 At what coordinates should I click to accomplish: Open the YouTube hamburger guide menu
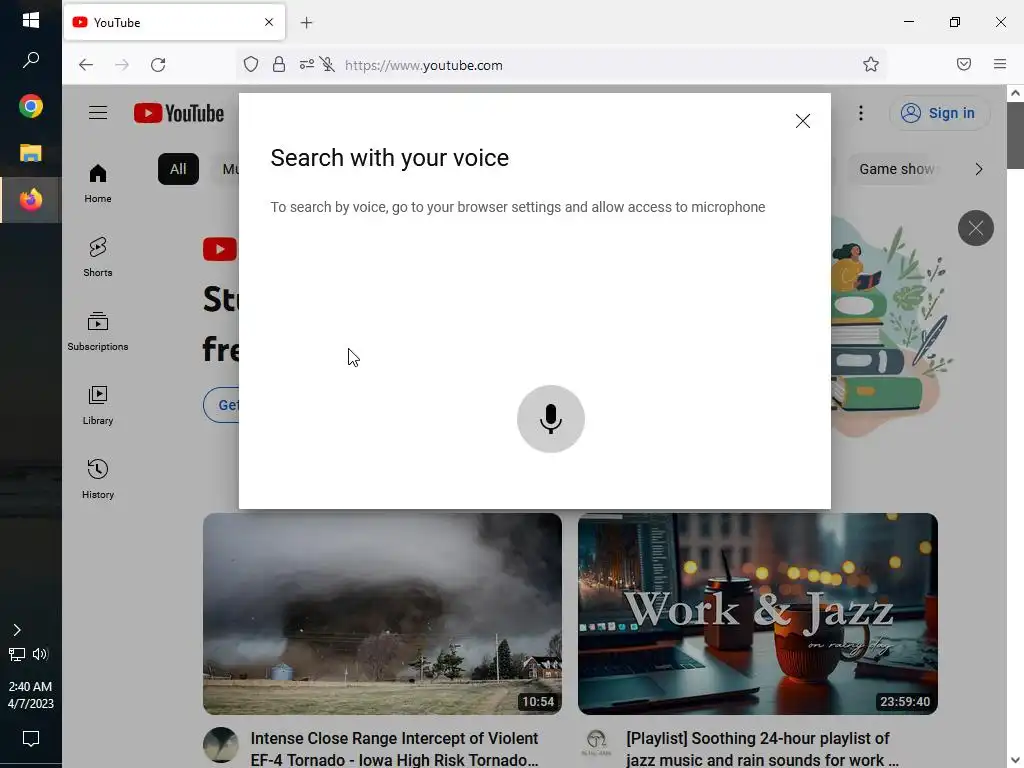[98, 113]
